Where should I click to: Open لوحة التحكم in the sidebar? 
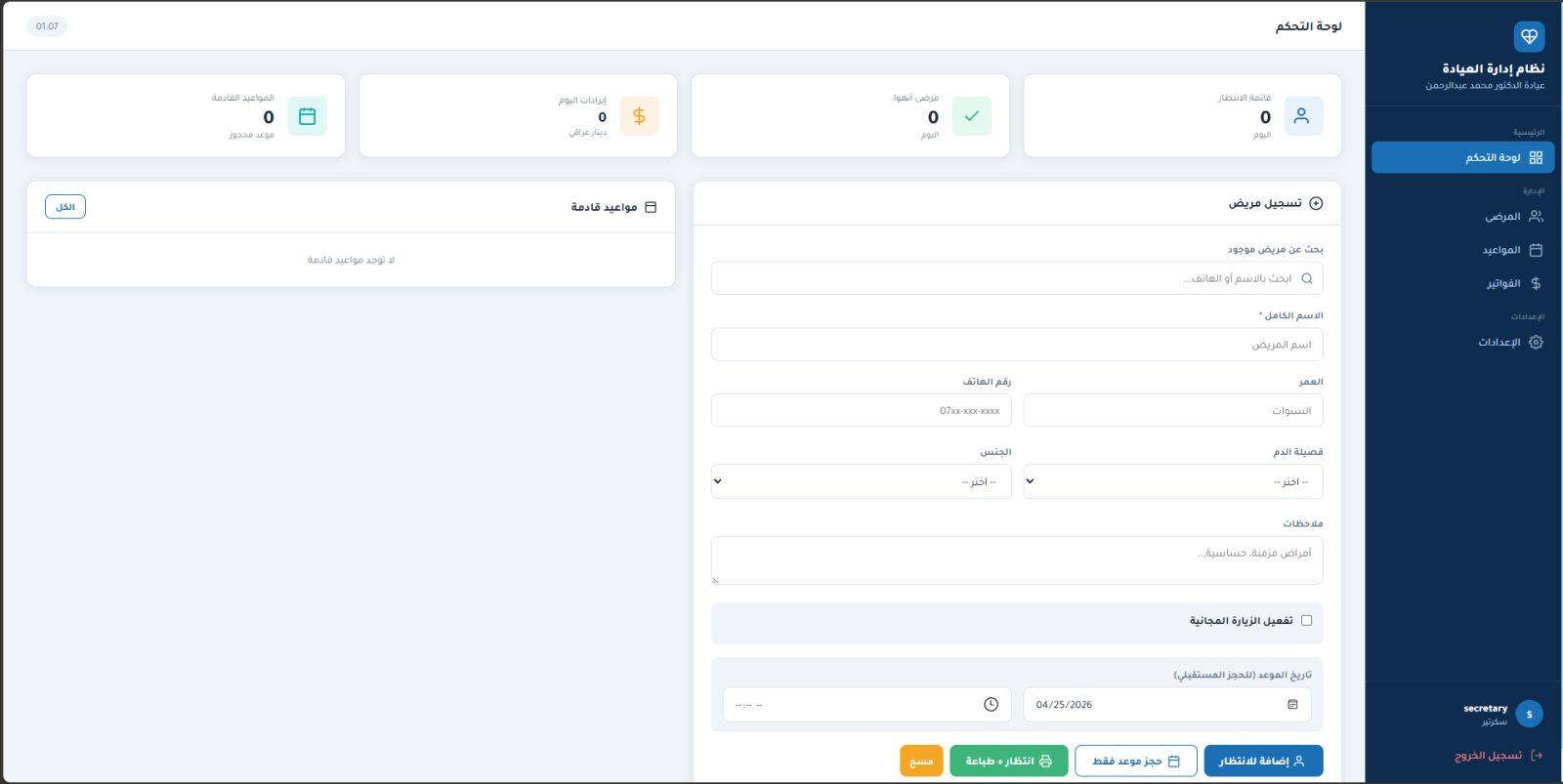click(1462, 157)
